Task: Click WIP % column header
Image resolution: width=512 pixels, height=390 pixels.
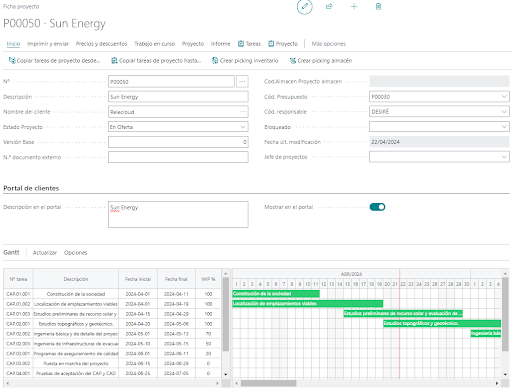Action: (x=208, y=279)
